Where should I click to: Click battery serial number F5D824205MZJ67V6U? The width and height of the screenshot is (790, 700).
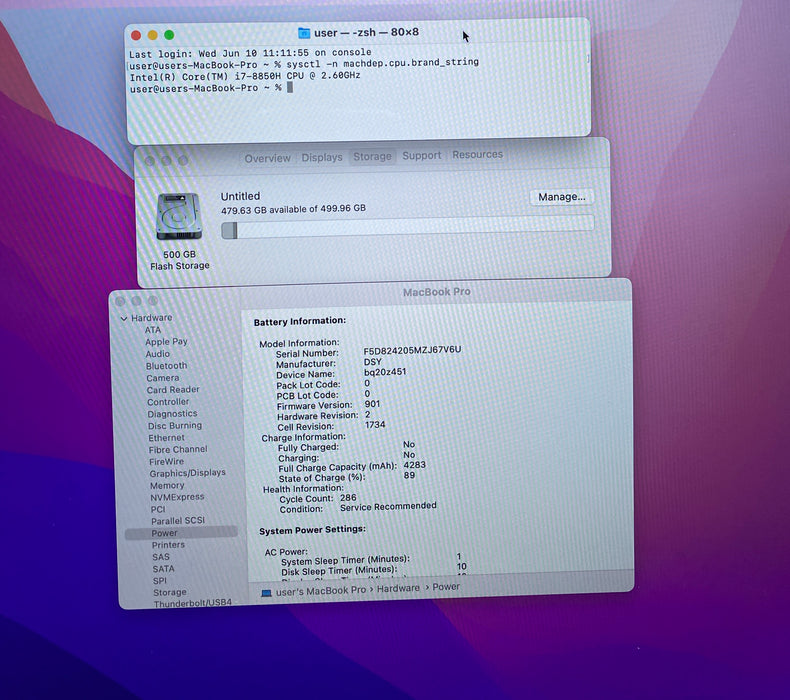pyautogui.click(x=412, y=350)
